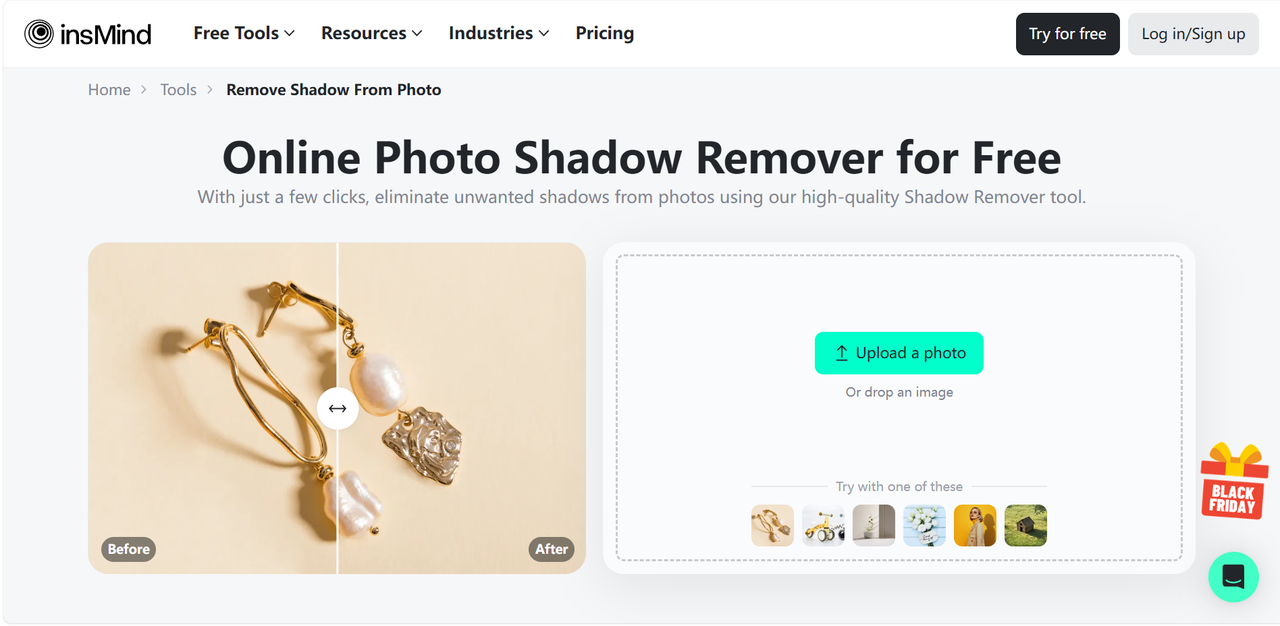The height and width of the screenshot is (626, 1280).
Task: Open the Tools breadcrumb link
Action: (178, 90)
